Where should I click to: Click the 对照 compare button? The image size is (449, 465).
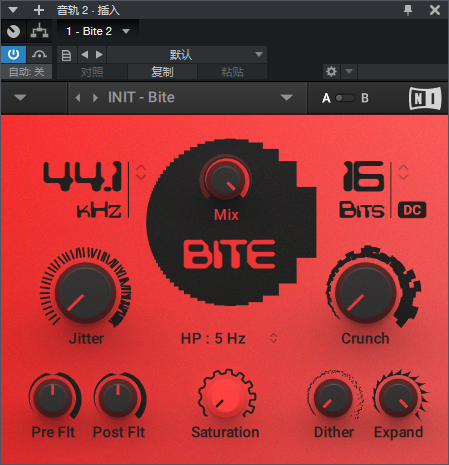(x=92, y=72)
